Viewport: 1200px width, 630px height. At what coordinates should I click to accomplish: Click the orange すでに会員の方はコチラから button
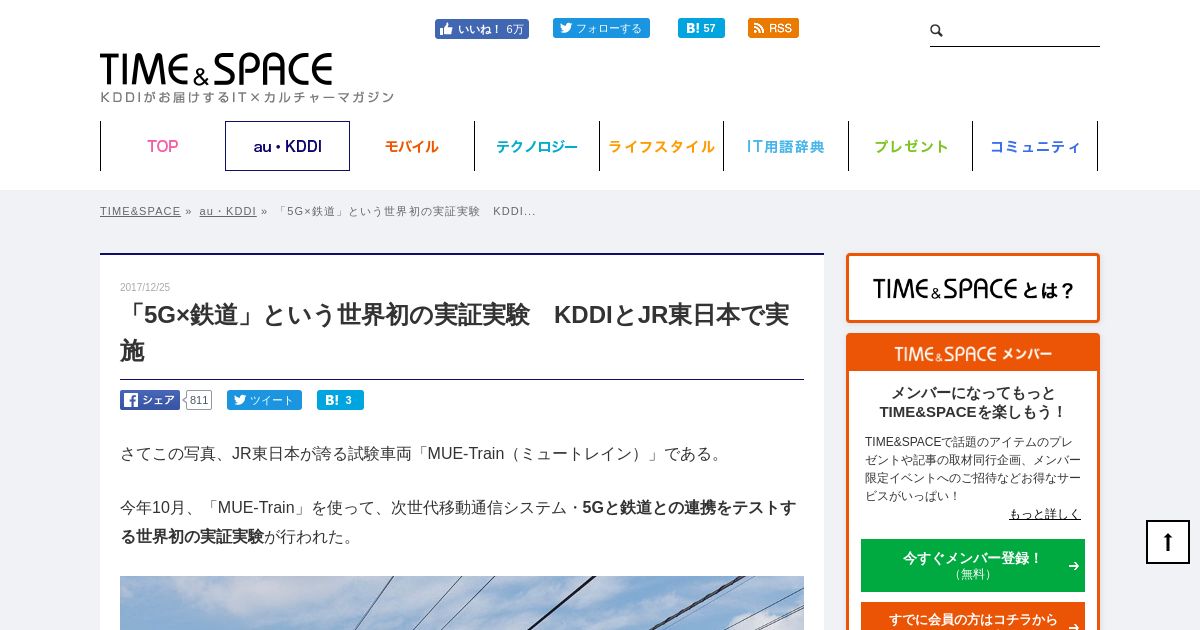pyautogui.click(x=973, y=617)
